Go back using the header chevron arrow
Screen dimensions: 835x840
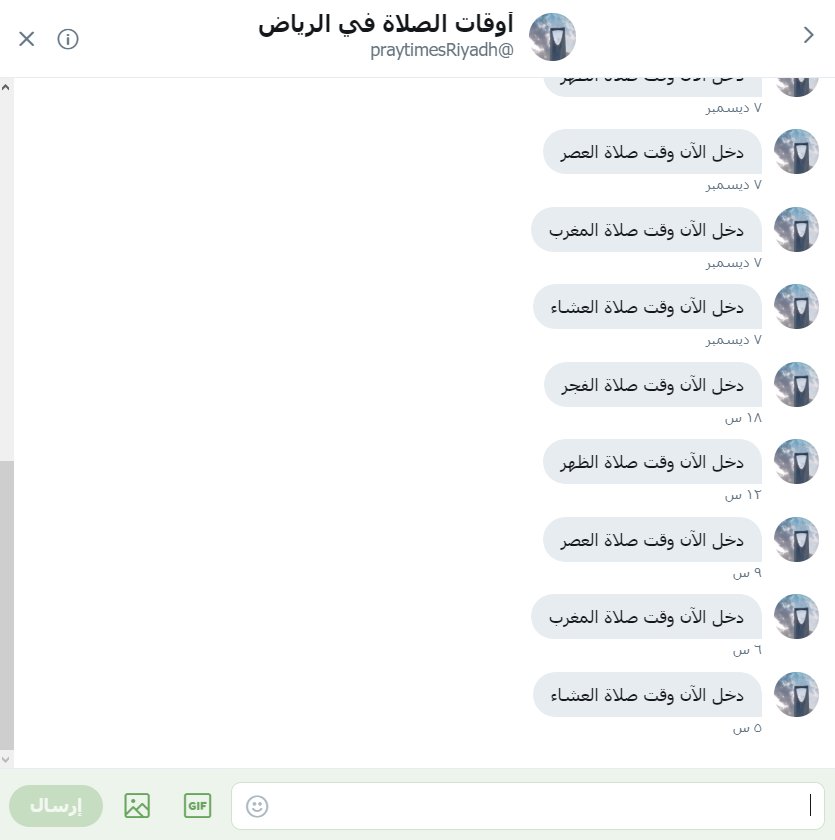[808, 35]
